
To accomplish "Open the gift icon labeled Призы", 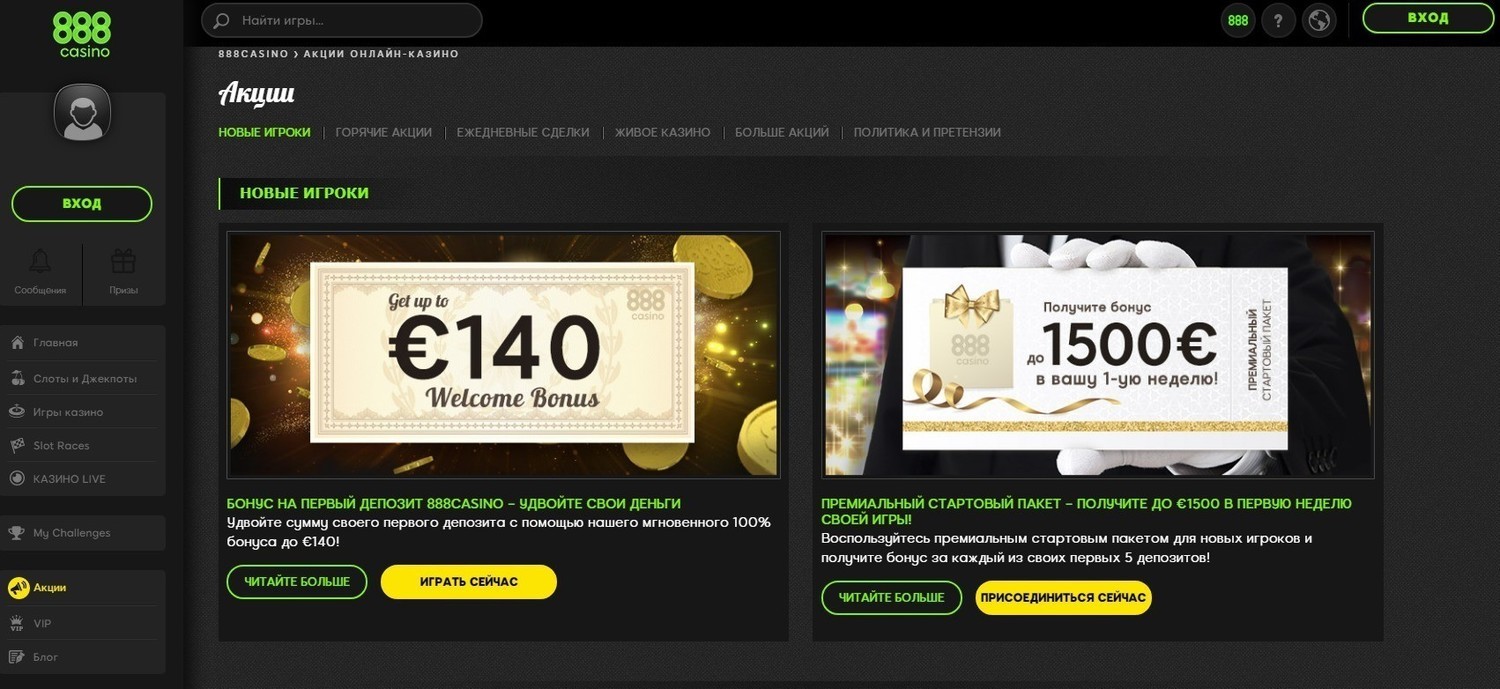I will click(123, 273).
